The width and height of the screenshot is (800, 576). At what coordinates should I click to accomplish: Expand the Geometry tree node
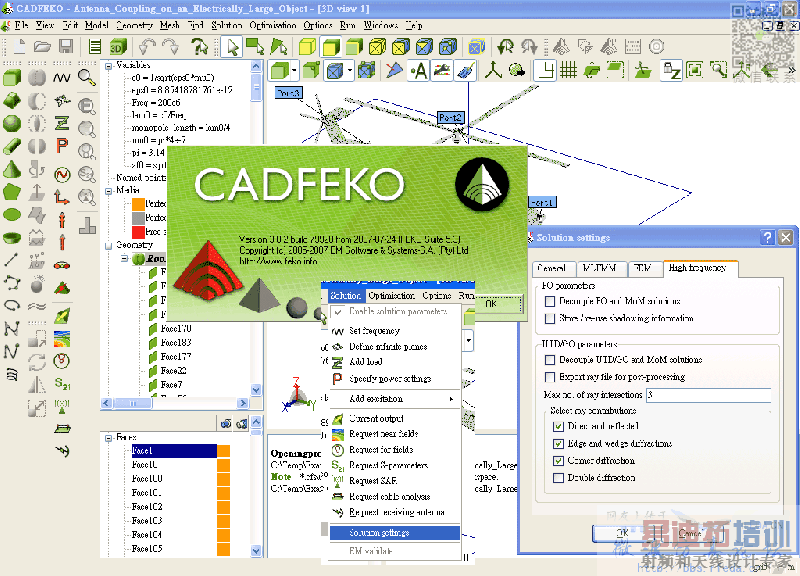click(x=108, y=245)
